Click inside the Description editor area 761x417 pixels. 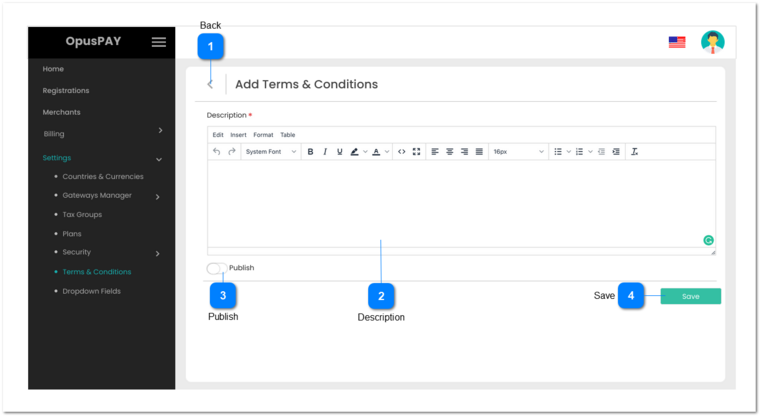click(461, 204)
